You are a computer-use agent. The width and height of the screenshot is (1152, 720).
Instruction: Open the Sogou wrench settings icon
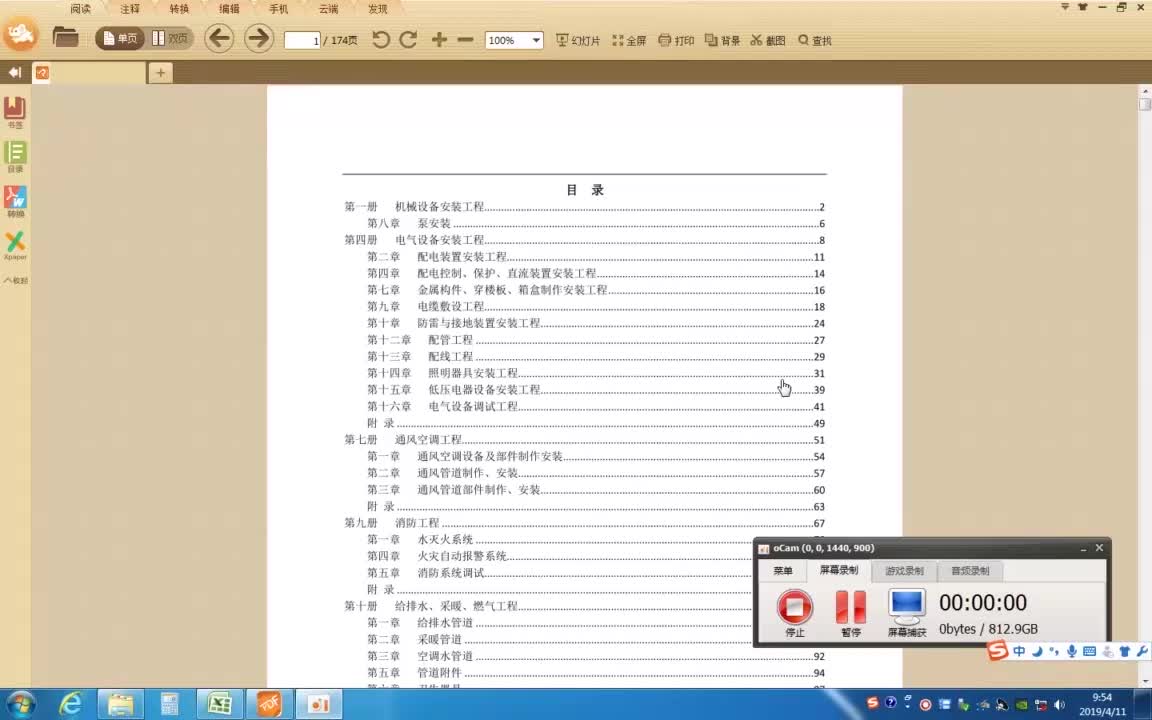1142,651
